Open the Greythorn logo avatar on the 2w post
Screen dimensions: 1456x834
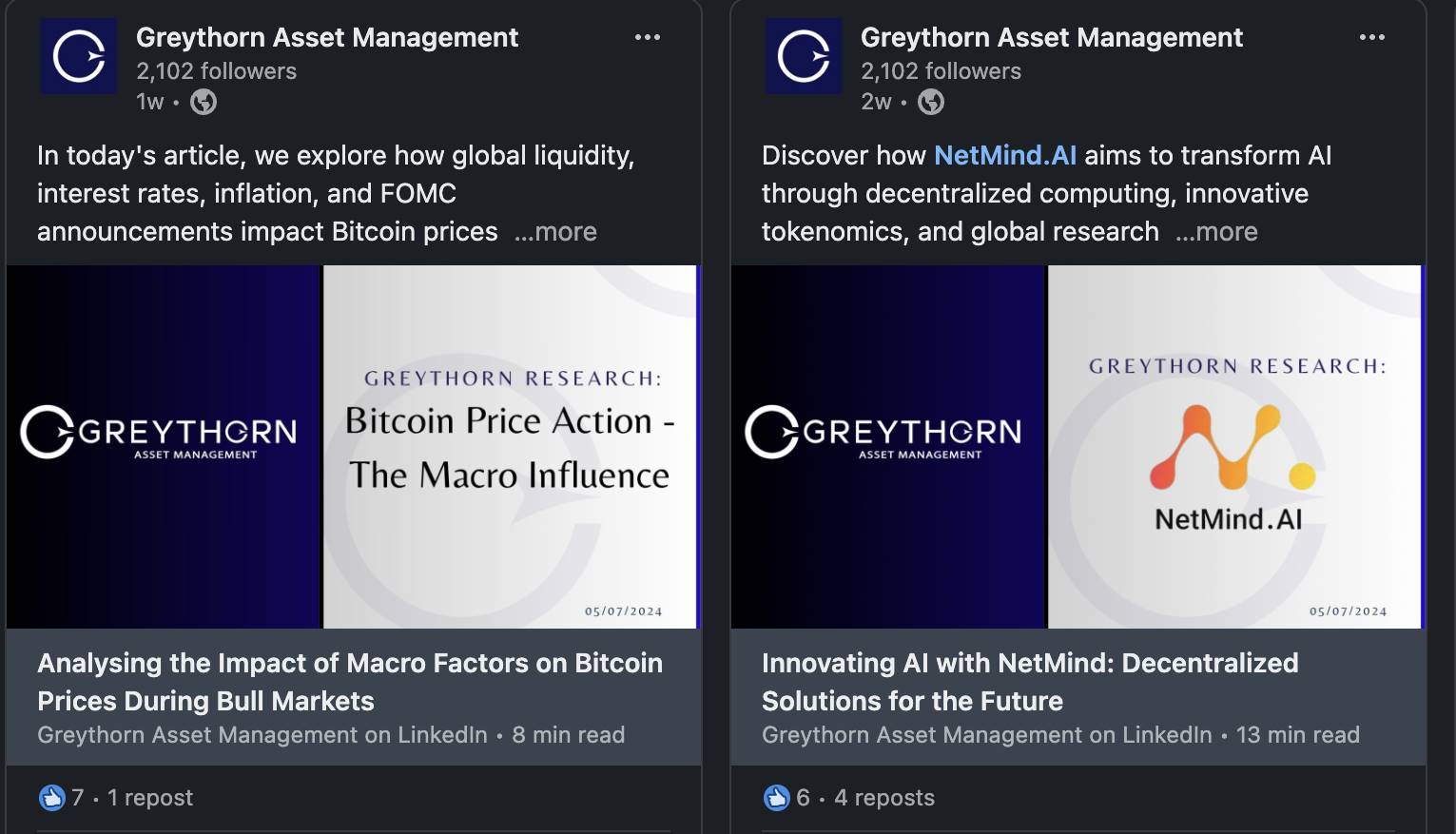[803, 56]
